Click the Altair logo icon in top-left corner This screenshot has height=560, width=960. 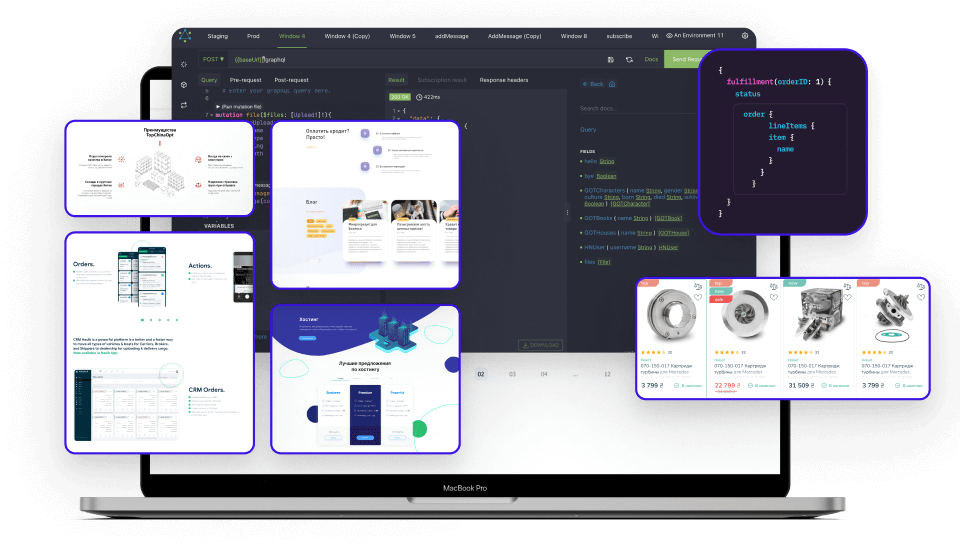(184, 35)
